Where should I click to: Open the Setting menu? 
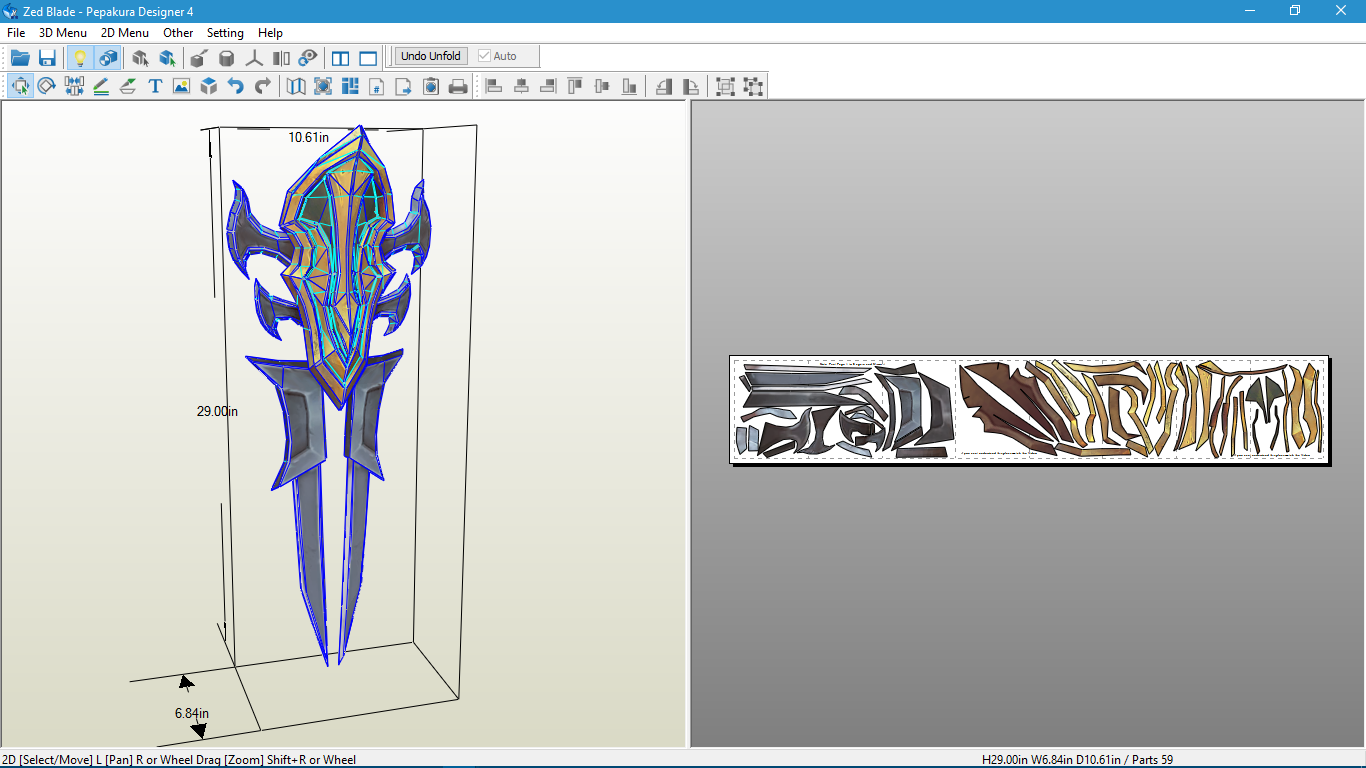[225, 33]
